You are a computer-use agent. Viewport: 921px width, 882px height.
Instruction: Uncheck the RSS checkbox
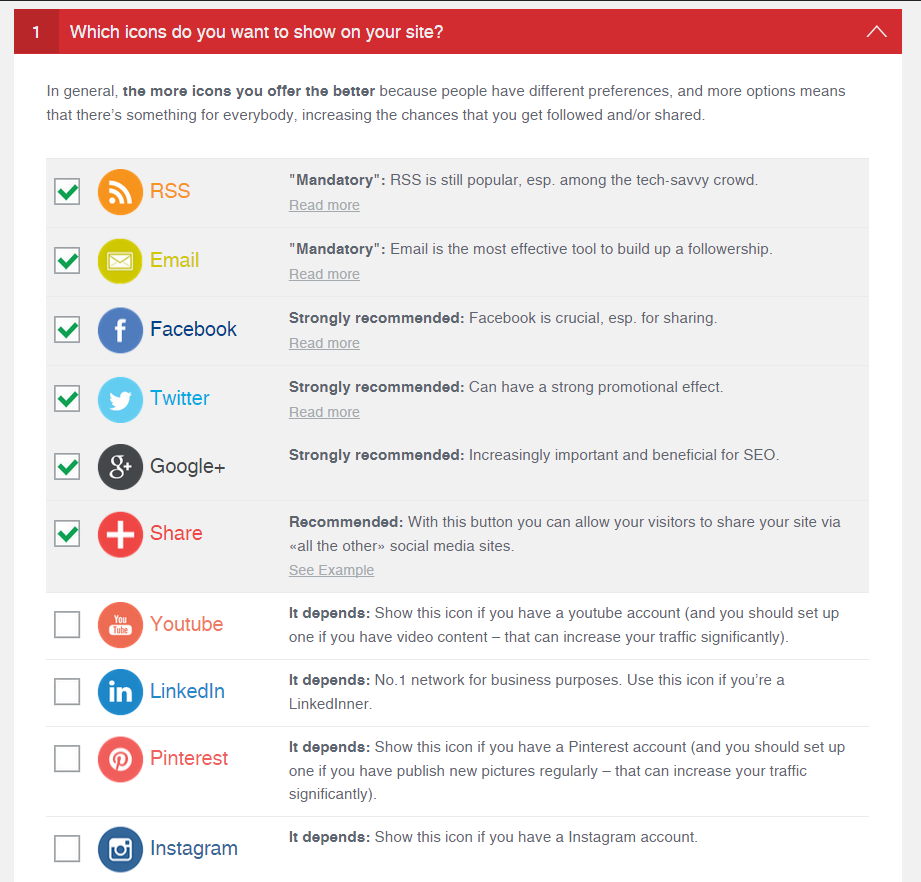(66, 191)
